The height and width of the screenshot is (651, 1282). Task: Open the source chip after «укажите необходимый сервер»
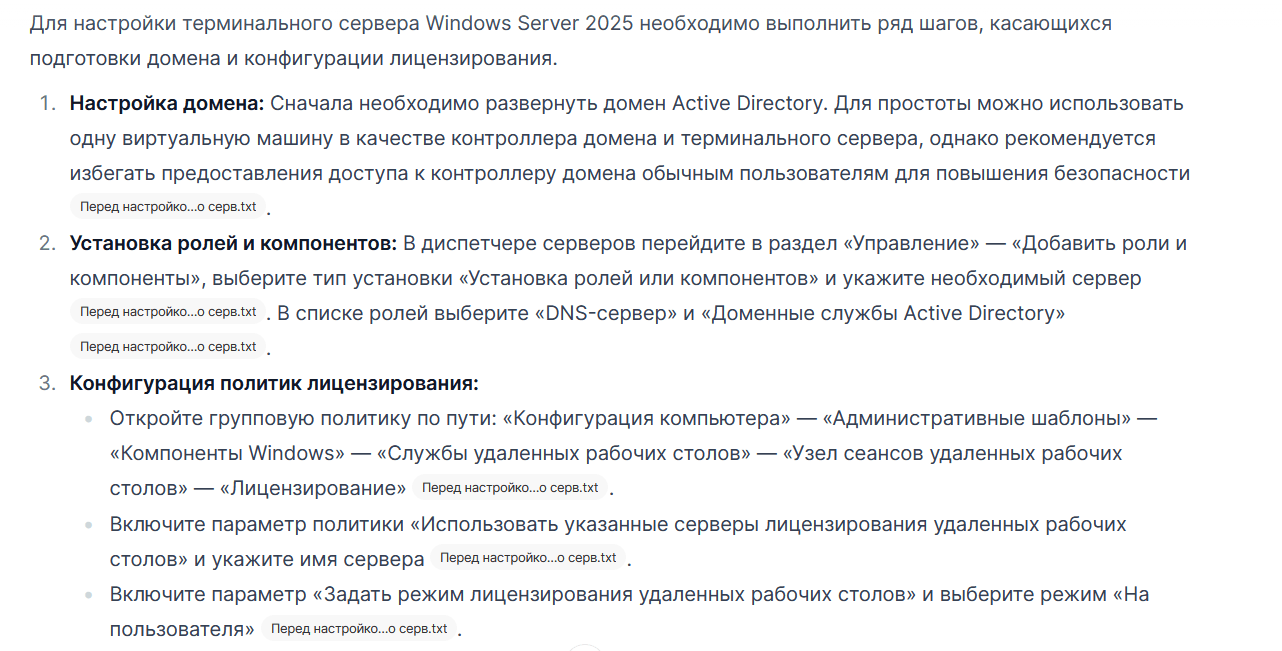click(x=168, y=312)
